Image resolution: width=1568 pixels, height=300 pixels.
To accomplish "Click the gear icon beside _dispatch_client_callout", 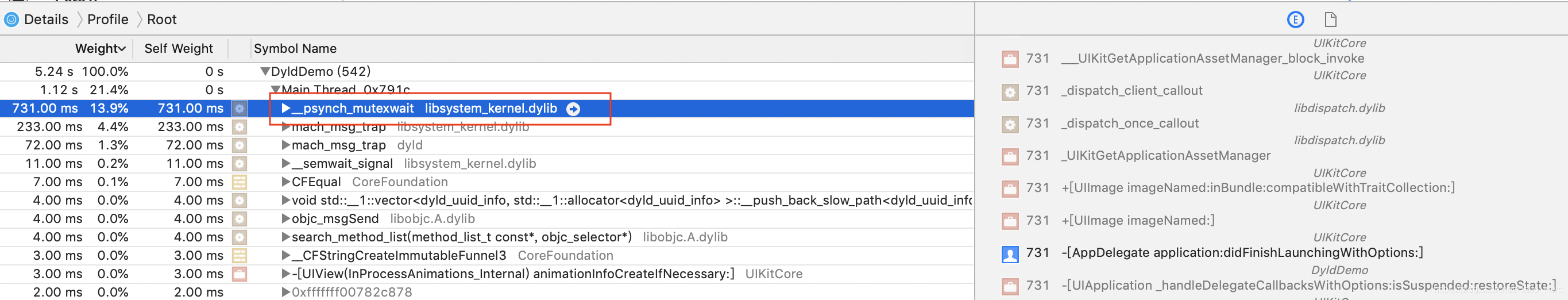I will tap(1010, 91).
